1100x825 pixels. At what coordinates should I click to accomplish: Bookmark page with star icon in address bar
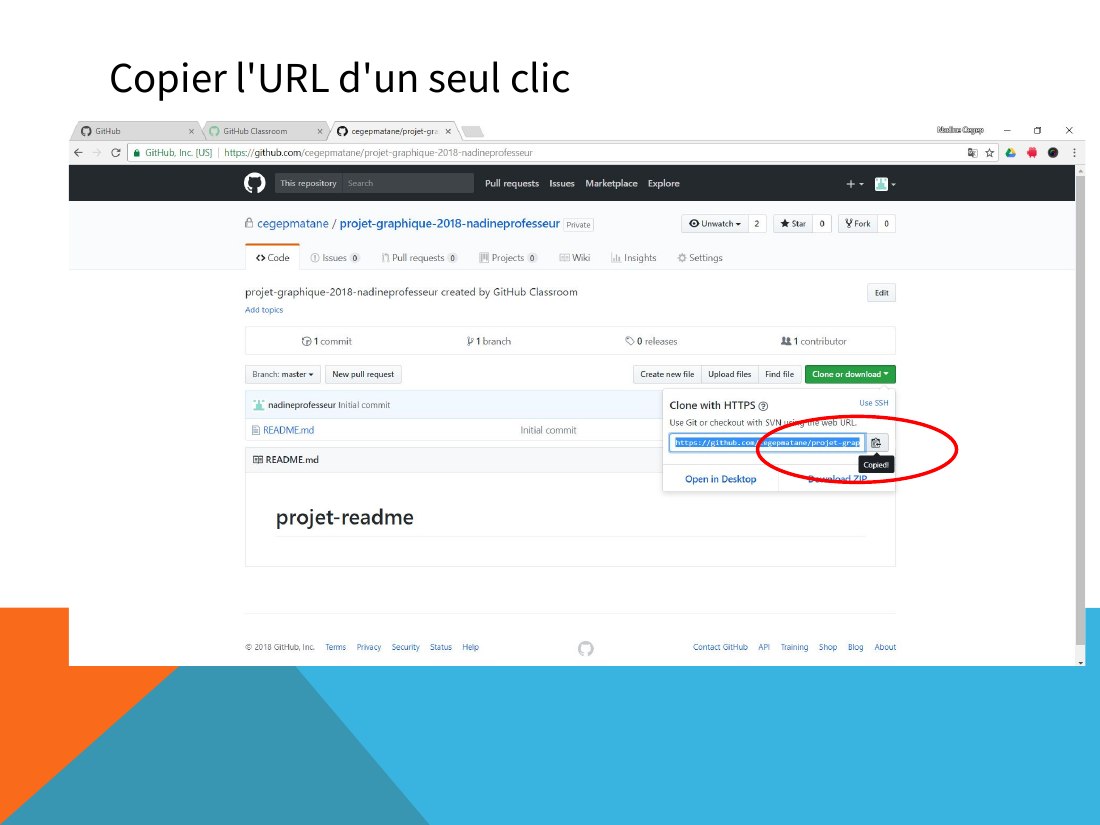tap(990, 152)
